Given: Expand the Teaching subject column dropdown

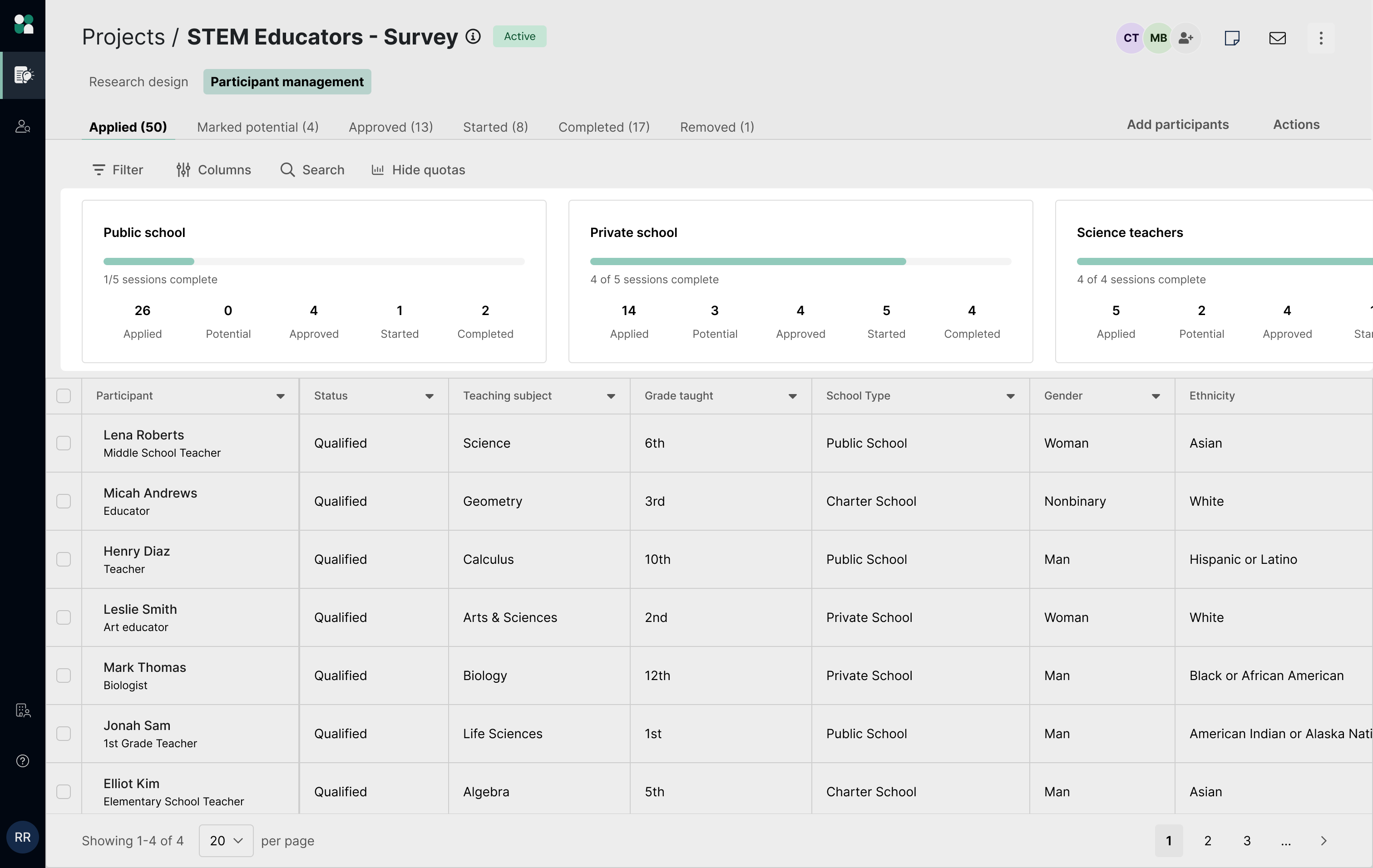Looking at the screenshot, I should tap(611, 396).
